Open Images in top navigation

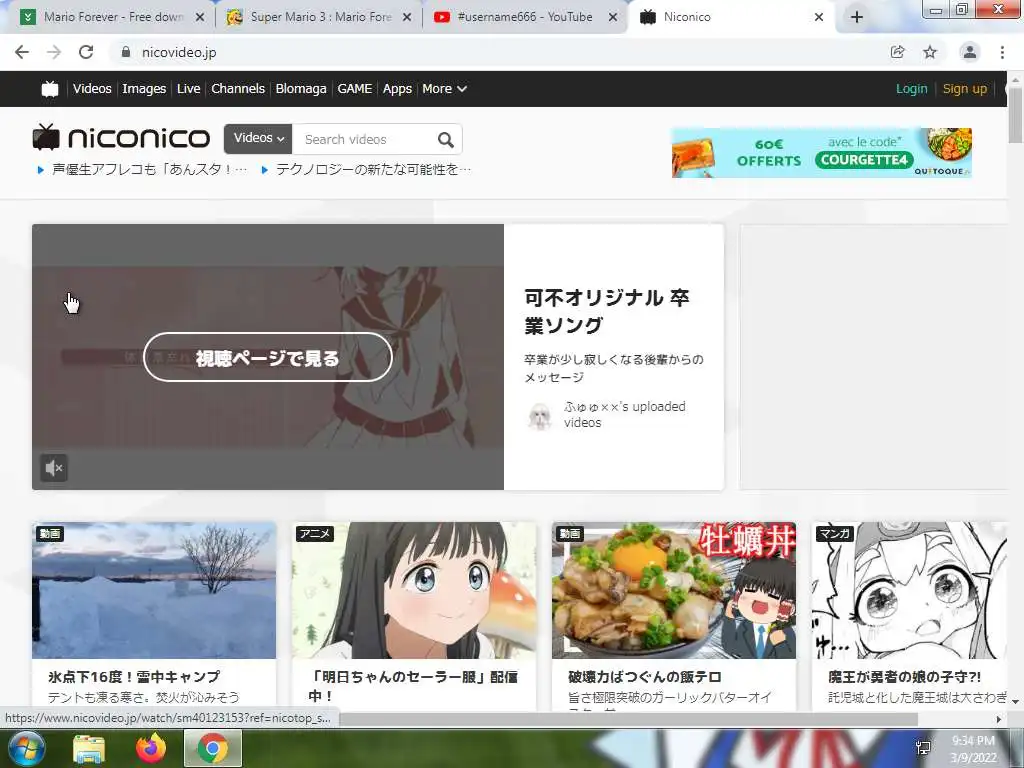coord(144,88)
